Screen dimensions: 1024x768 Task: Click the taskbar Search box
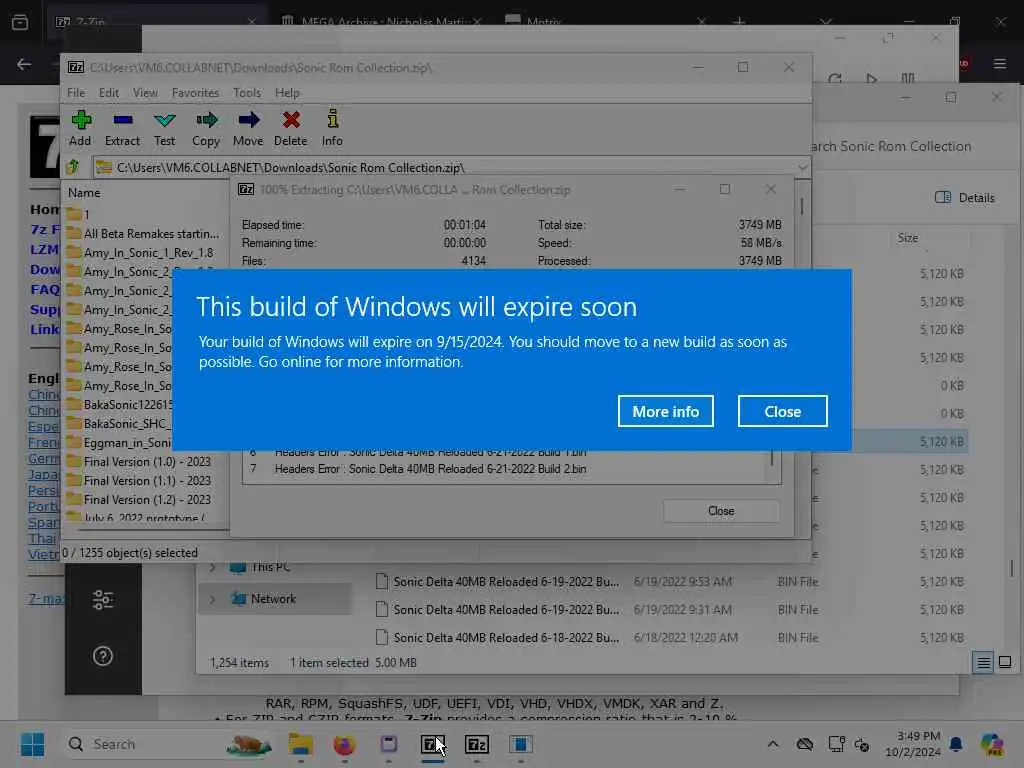point(169,744)
